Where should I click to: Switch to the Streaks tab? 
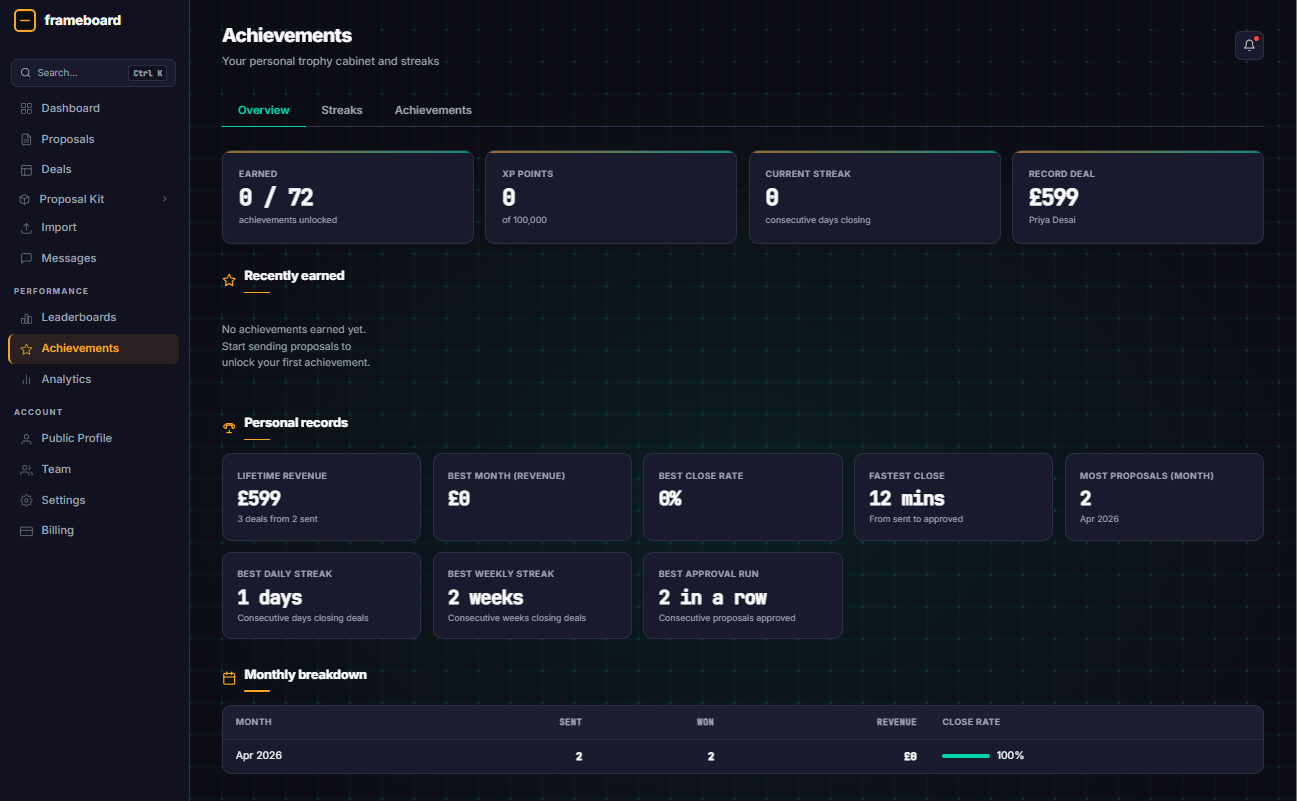pyautogui.click(x=342, y=110)
